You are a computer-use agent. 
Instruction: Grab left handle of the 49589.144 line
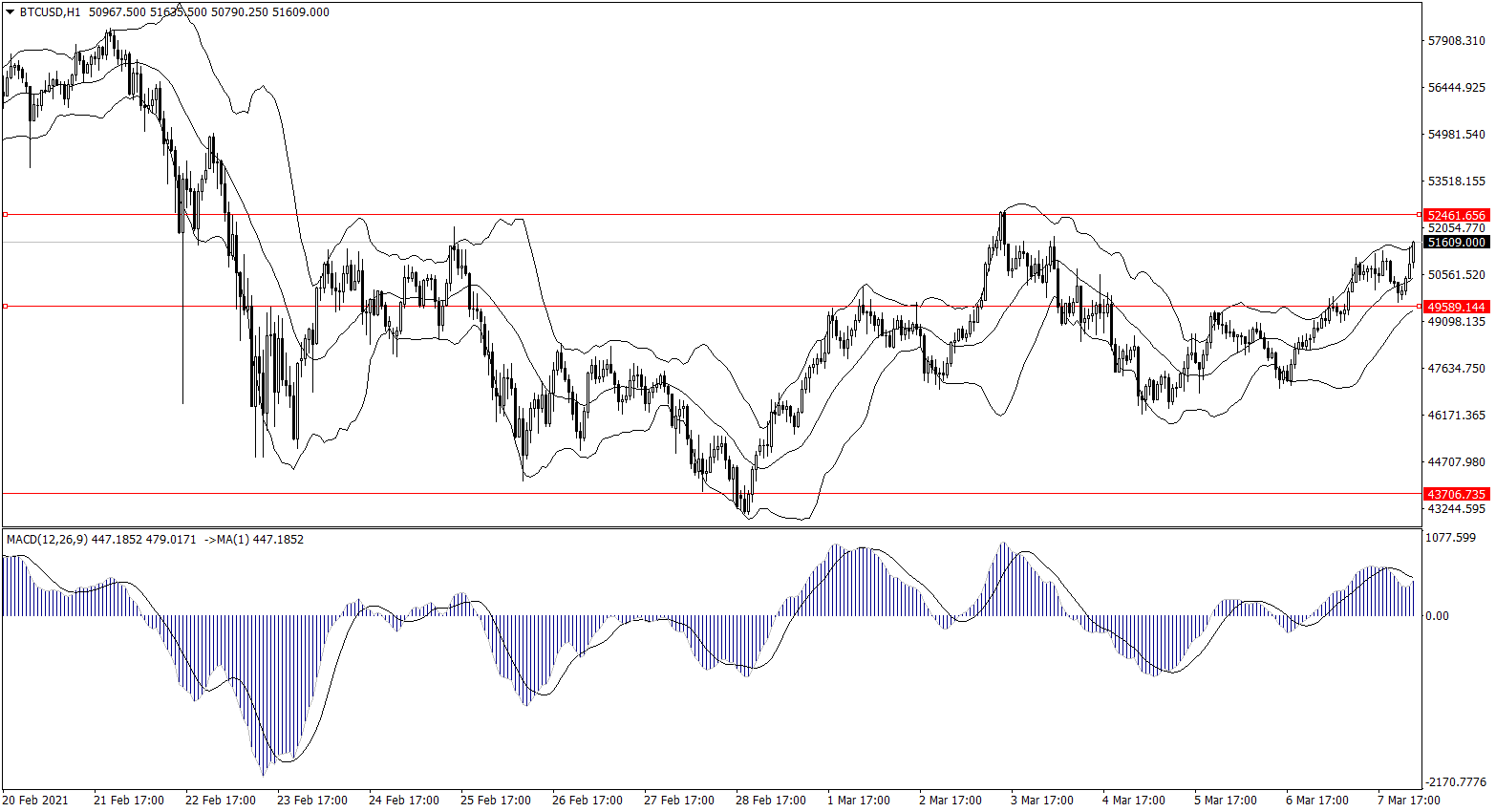point(6,307)
